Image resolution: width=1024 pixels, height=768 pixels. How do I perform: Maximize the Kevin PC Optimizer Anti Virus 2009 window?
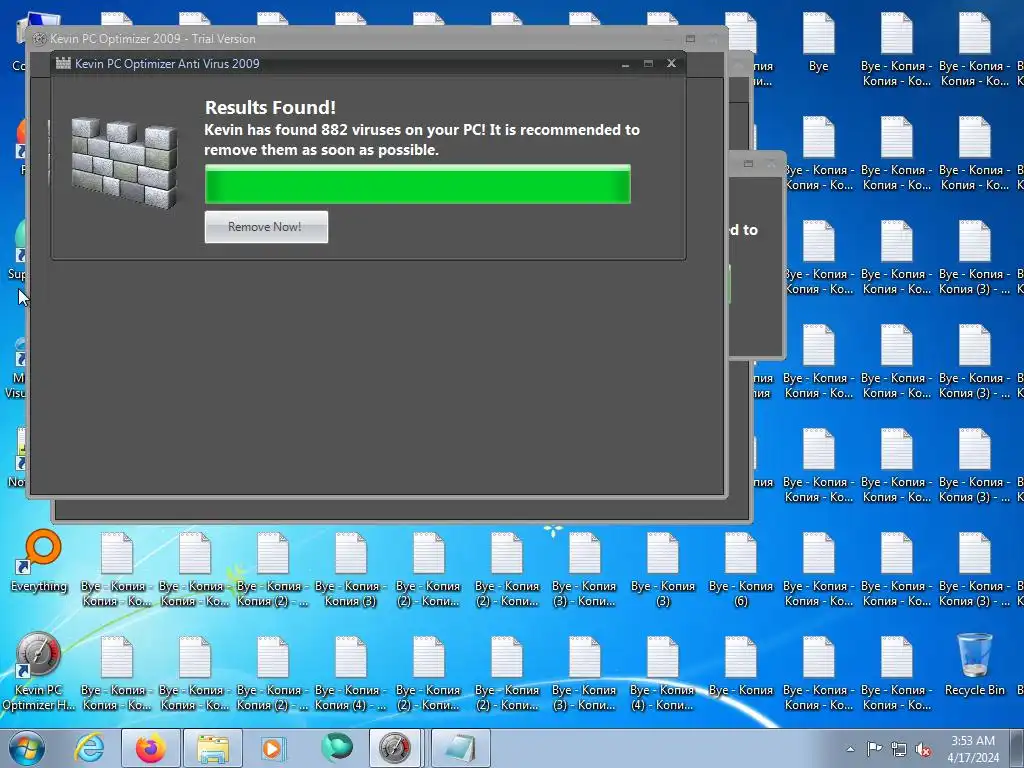[x=648, y=64]
